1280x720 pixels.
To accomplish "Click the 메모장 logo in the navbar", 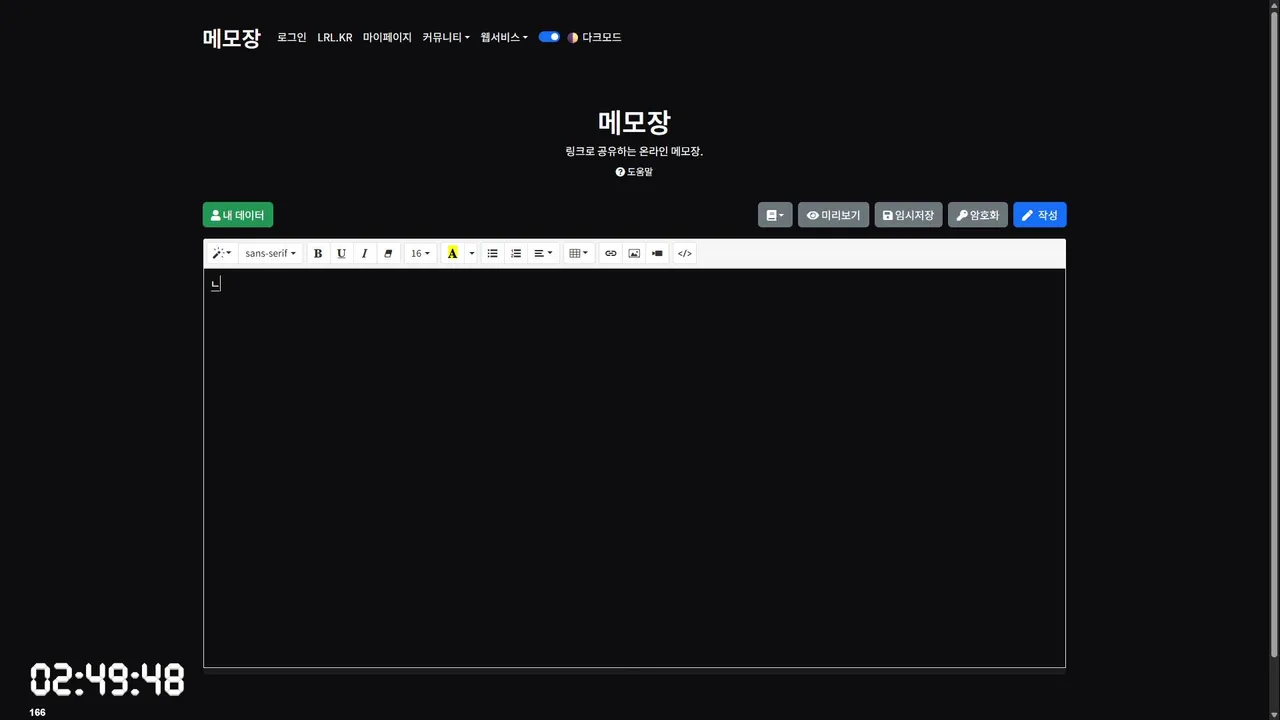I will [x=231, y=38].
